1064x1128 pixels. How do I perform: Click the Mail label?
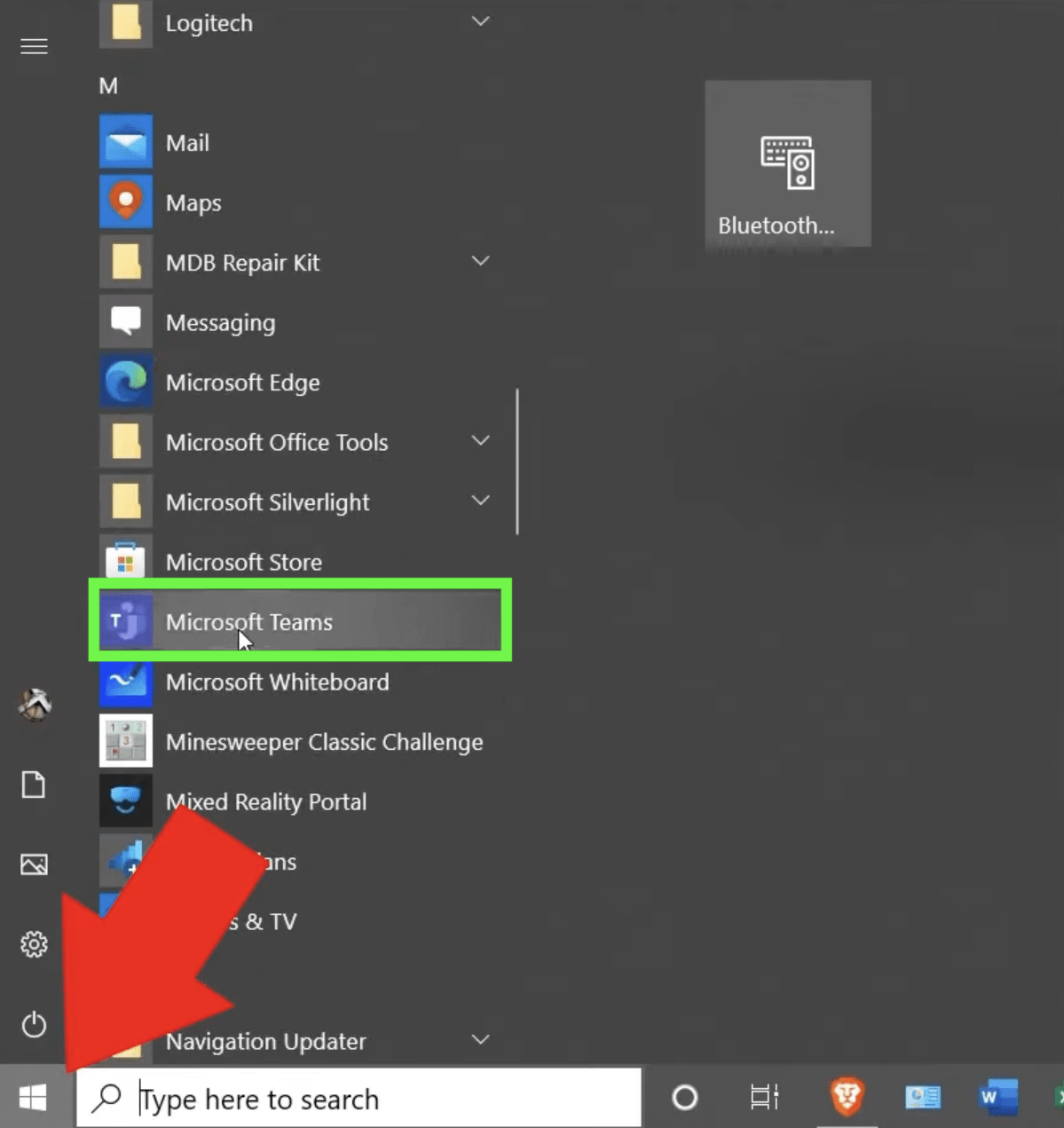187,143
